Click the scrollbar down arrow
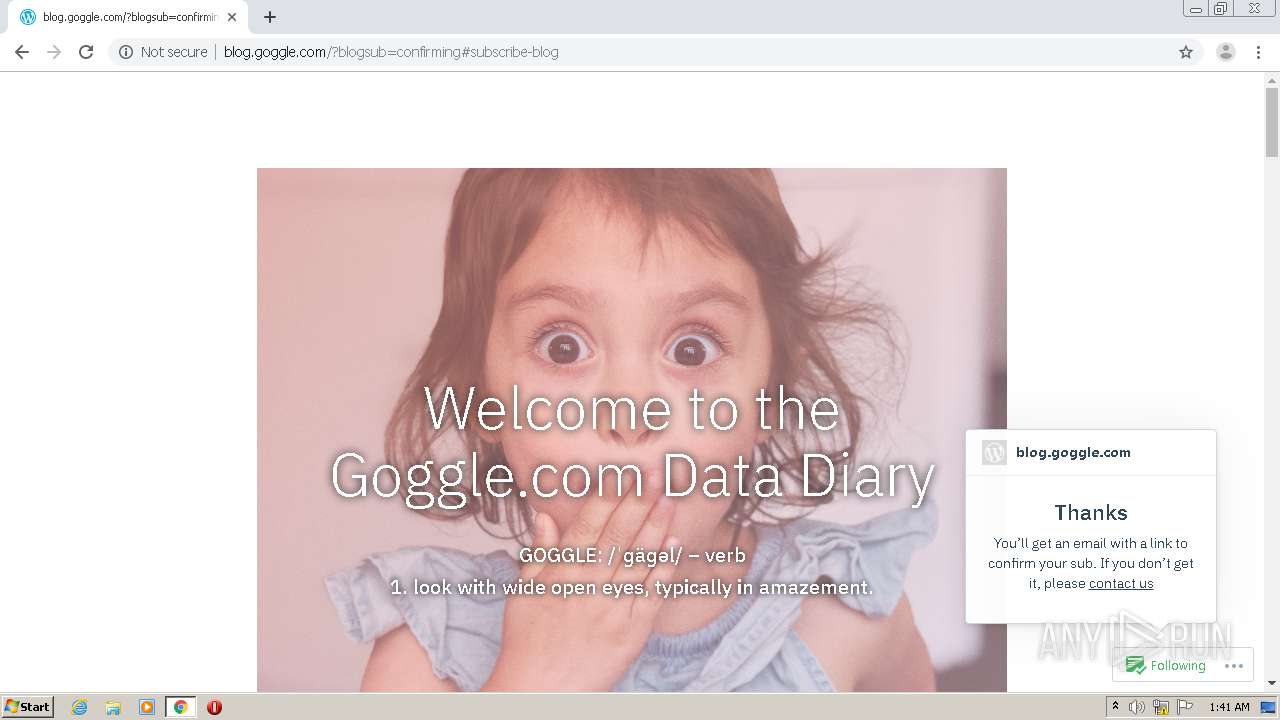The width and height of the screenshot is (1280, 720). pos(1272,683)
